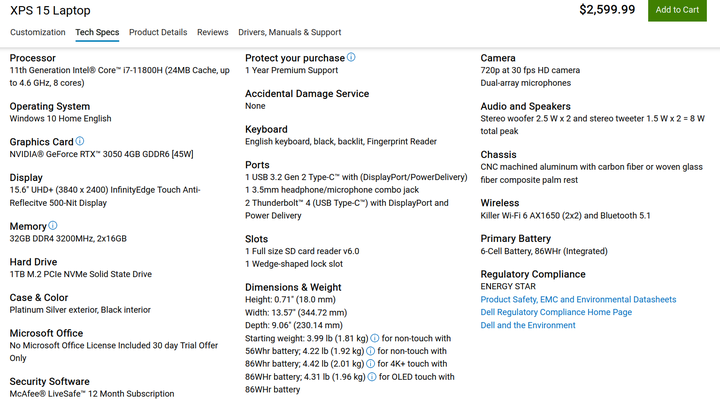This screenshot has height=399, width=720.
Task: Click the Chassis heading
Action: [x=498, y=155]
